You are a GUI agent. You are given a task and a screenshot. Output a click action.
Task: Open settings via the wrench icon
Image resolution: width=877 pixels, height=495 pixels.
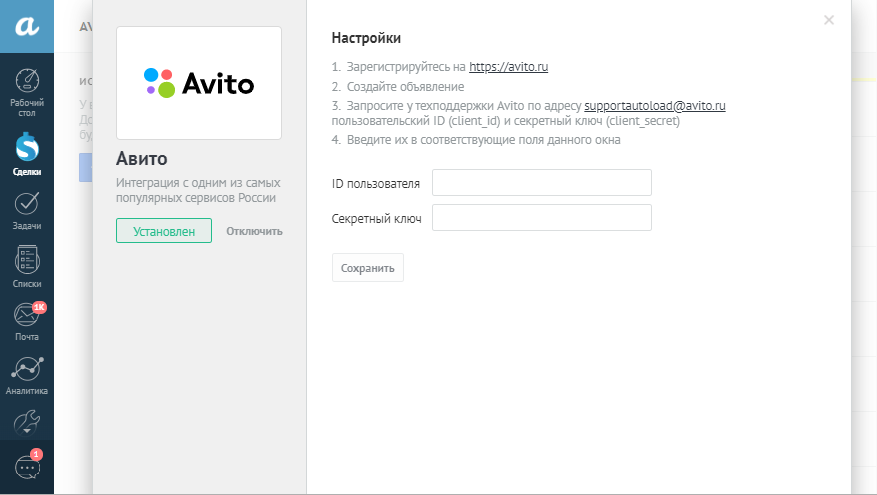point(27,422)
